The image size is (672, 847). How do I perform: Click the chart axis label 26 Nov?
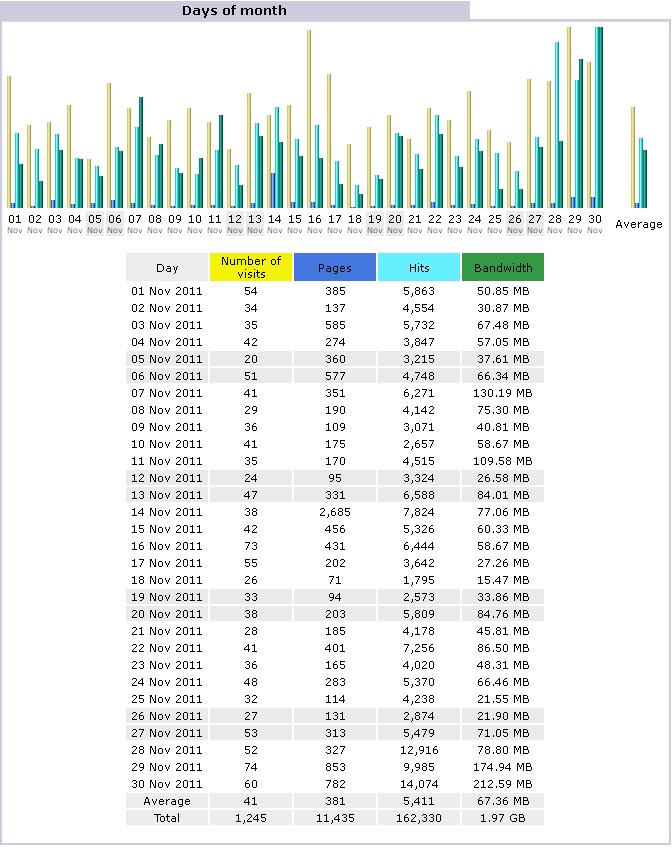click(x=515, y=224)
